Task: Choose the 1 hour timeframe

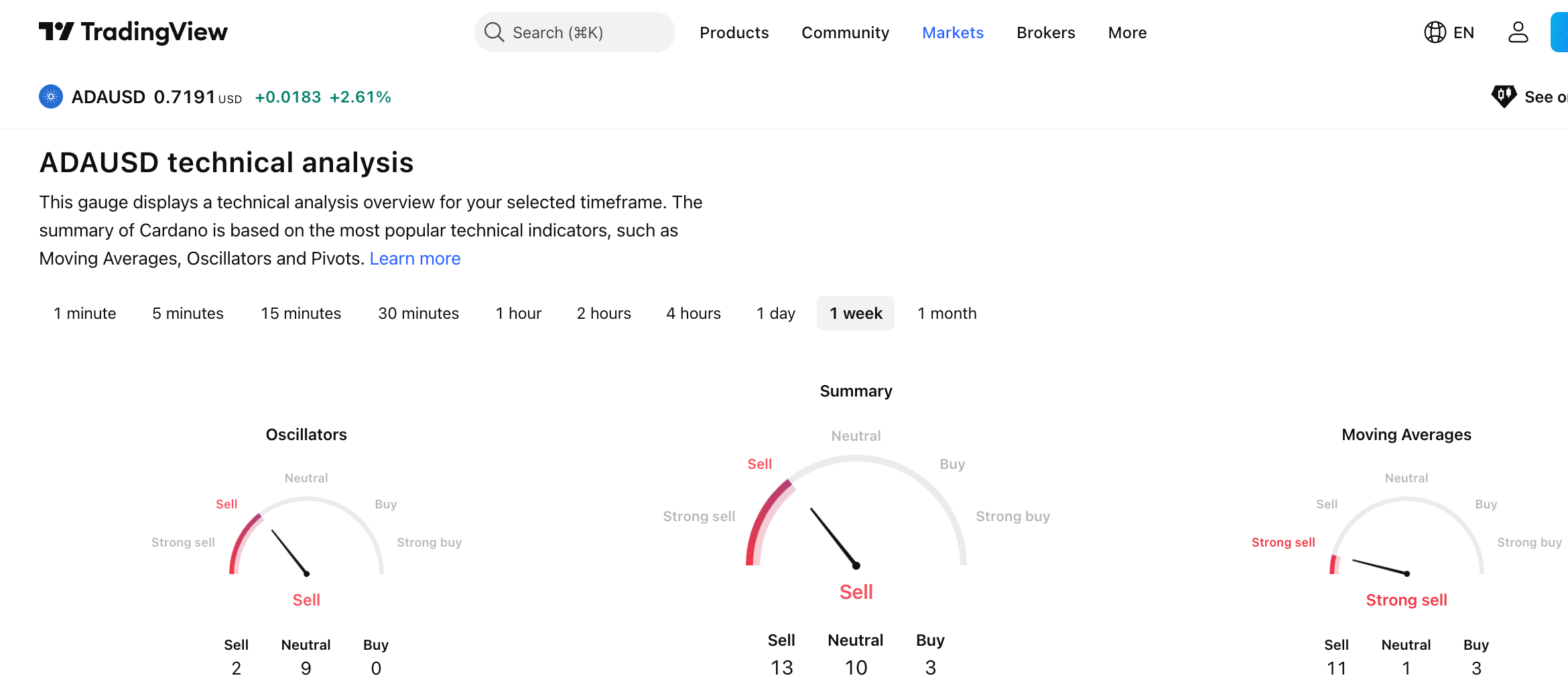Action: tap(518, 313)
